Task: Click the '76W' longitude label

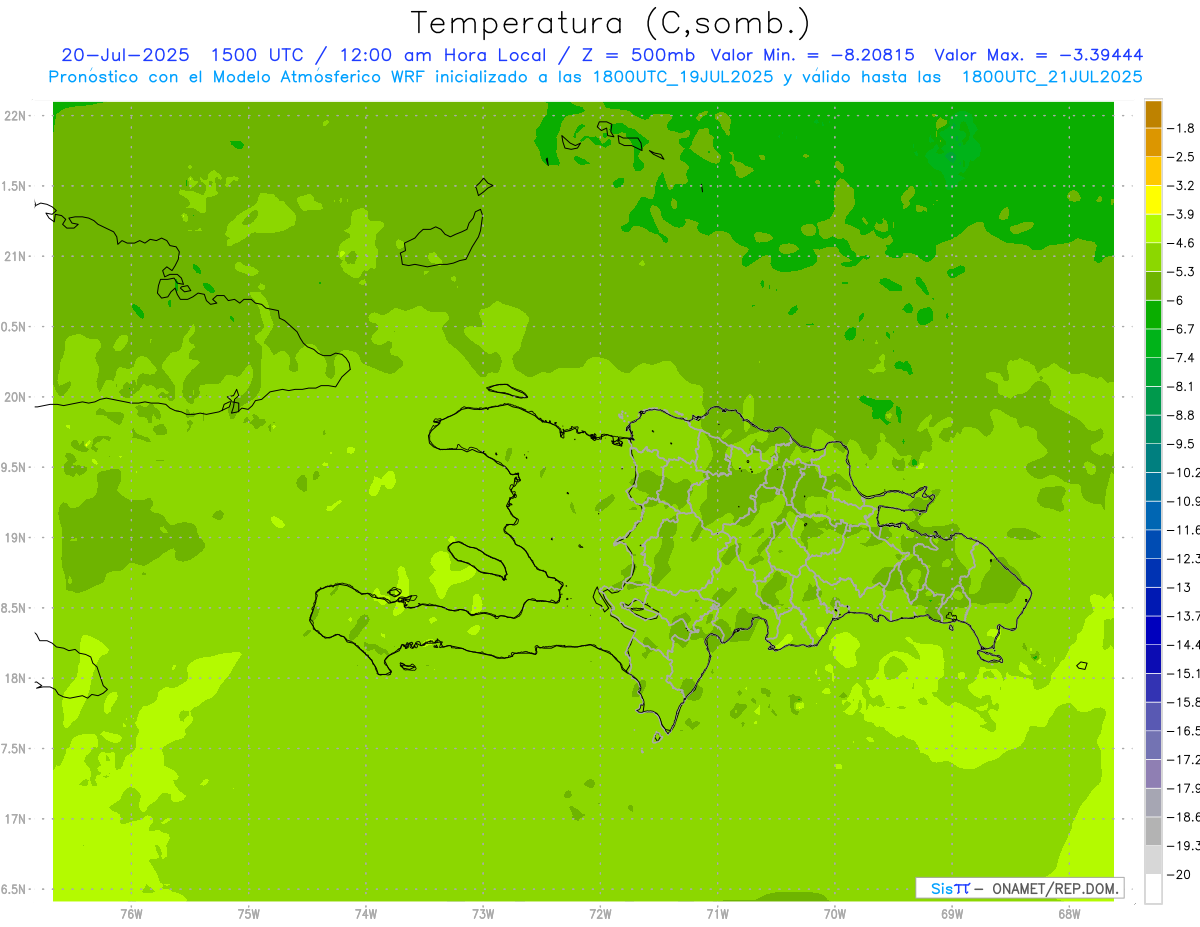Action: [131, 914]
